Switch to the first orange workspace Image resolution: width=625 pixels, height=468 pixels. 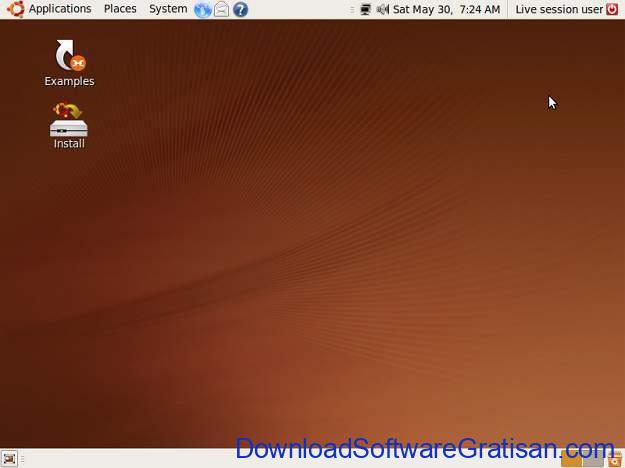pos(571,459)
